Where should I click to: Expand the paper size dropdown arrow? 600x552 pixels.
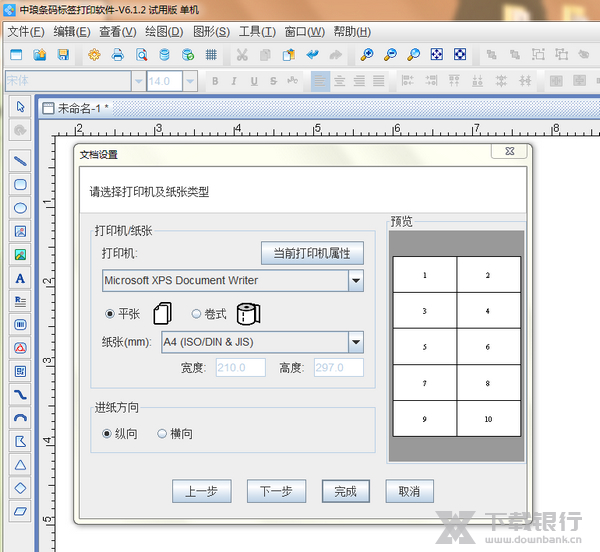pyautogui.click(x=356, y=342)
